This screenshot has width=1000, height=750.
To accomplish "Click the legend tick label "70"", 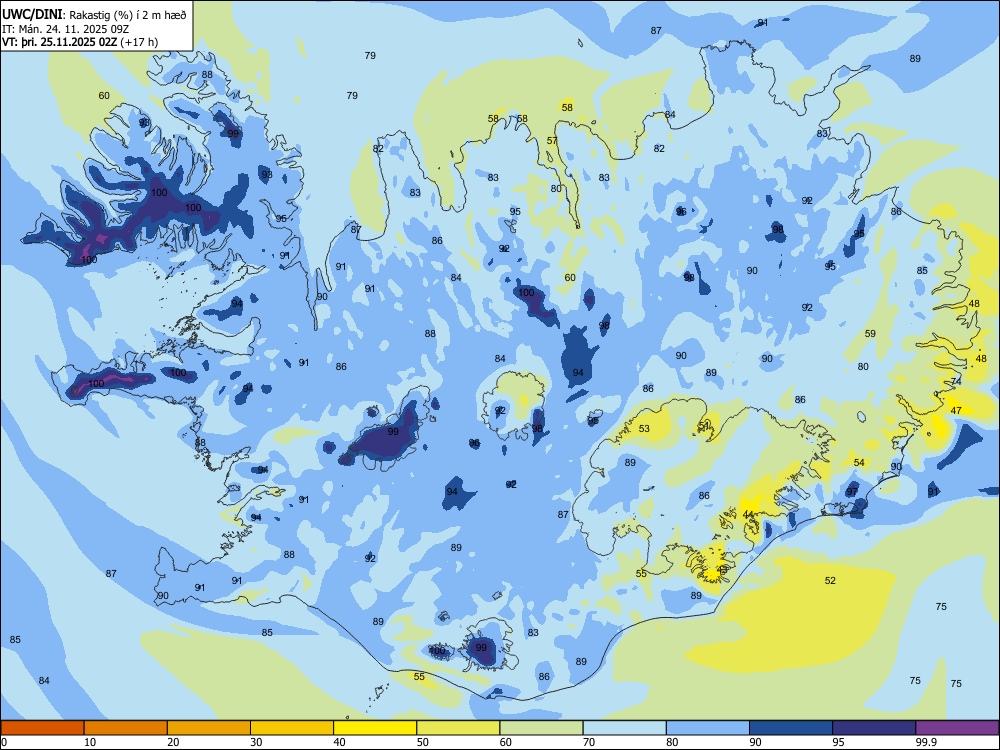I will (589, 742).
